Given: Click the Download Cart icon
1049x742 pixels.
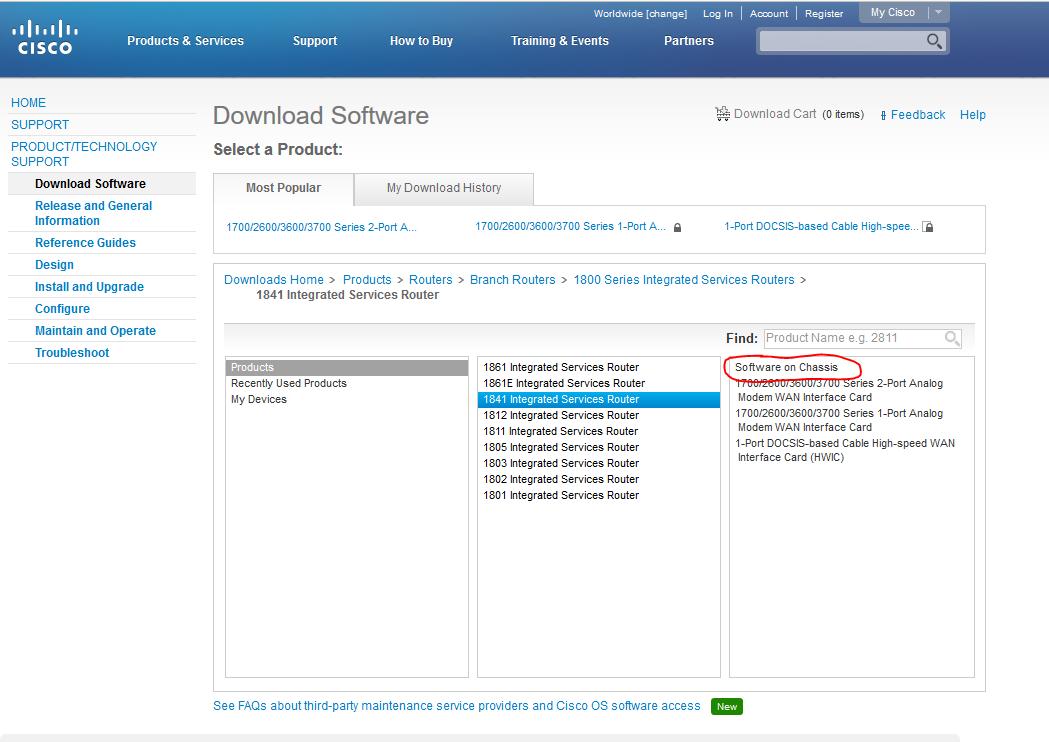Looking at the screenshot, I should click(x=723, y=114).
